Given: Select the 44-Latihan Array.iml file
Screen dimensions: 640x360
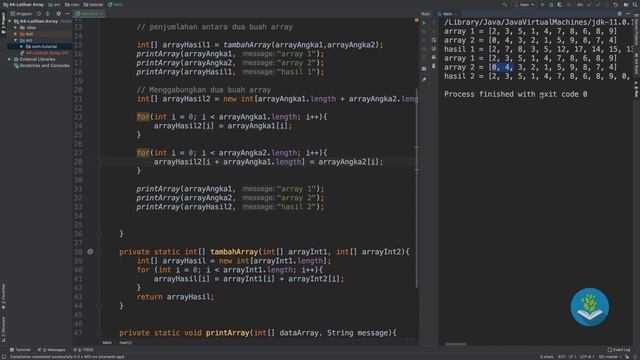Looking at the screenshot, I should pyautogui.click(x=47, y=53).
